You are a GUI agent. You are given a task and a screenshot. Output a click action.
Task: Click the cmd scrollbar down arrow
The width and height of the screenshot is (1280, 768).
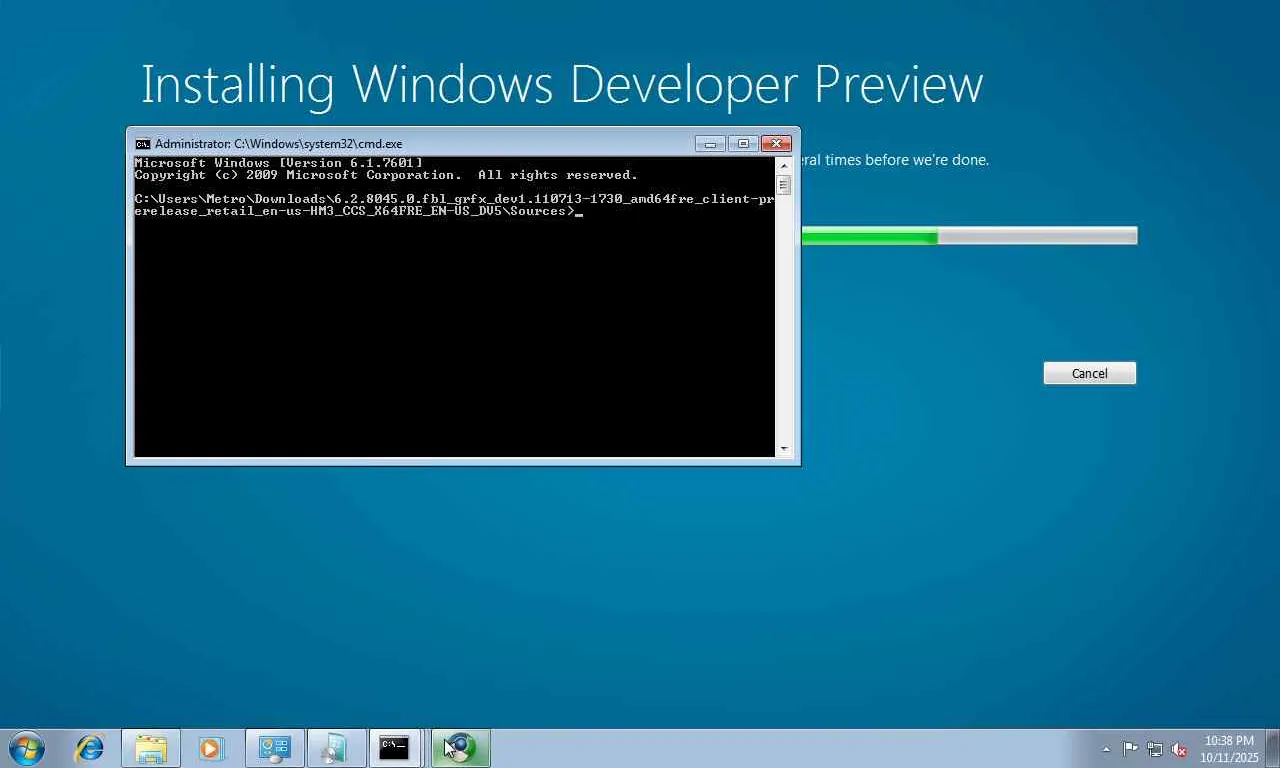784,449
